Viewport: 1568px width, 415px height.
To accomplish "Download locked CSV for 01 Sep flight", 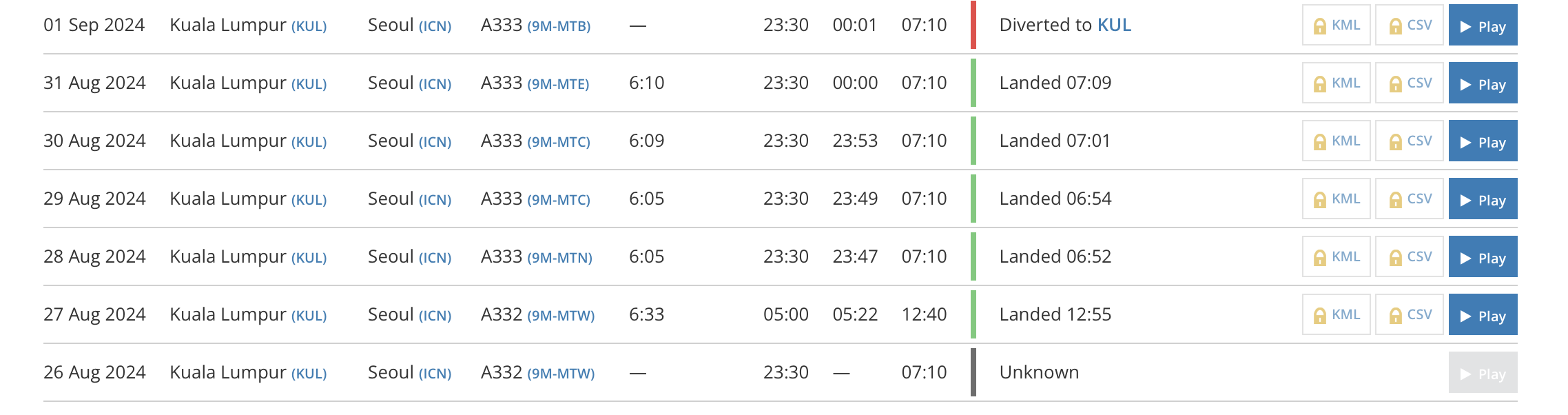I will click(x=1410, y=26).
